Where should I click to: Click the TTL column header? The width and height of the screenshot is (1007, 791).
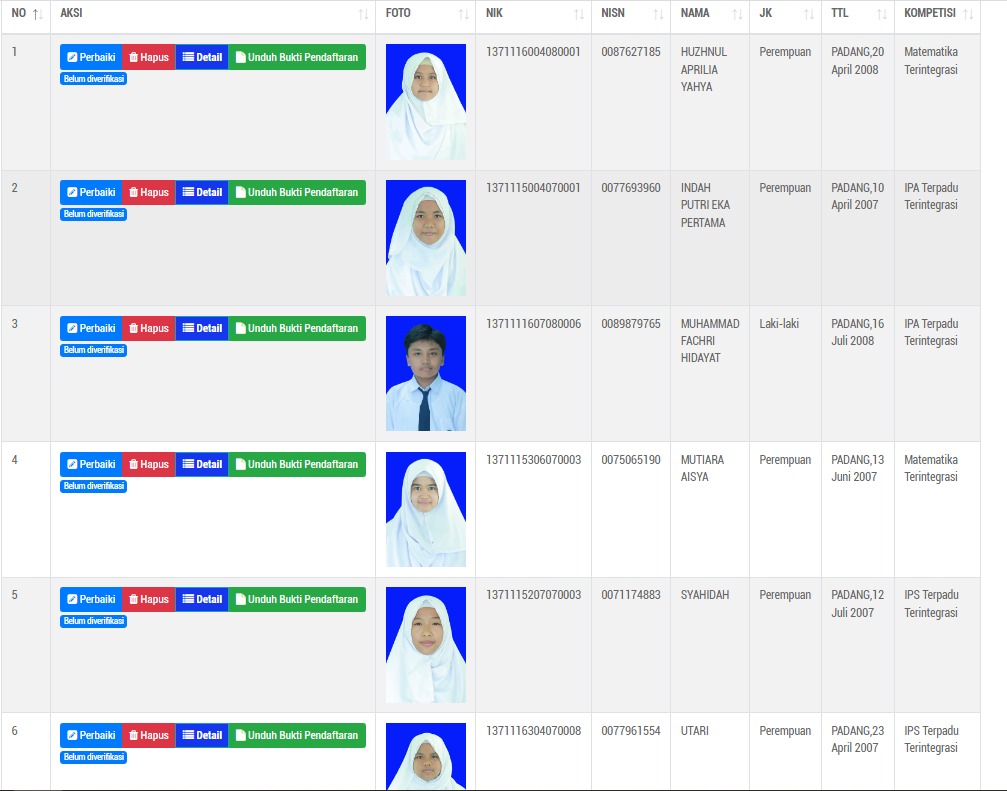coord(840,14)
